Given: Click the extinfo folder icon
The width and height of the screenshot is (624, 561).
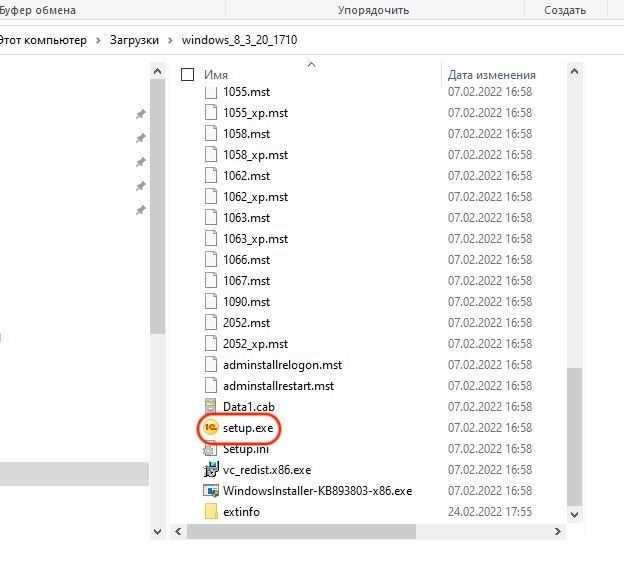Looking at the screenshot, I should pyautogui.click(x=211, y=512).
